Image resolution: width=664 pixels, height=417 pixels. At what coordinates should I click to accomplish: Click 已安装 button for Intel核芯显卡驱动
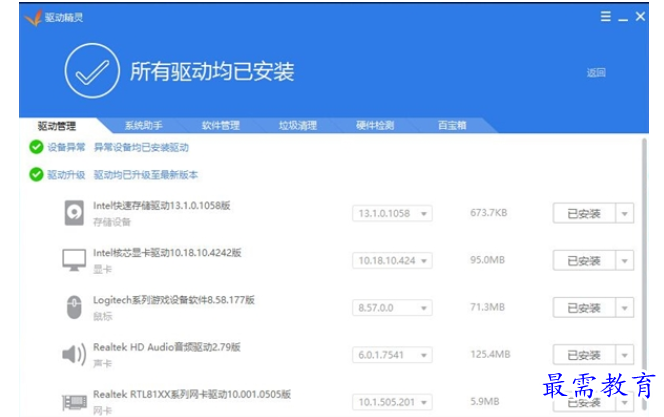pyautogui.click(x=584, y=260)
